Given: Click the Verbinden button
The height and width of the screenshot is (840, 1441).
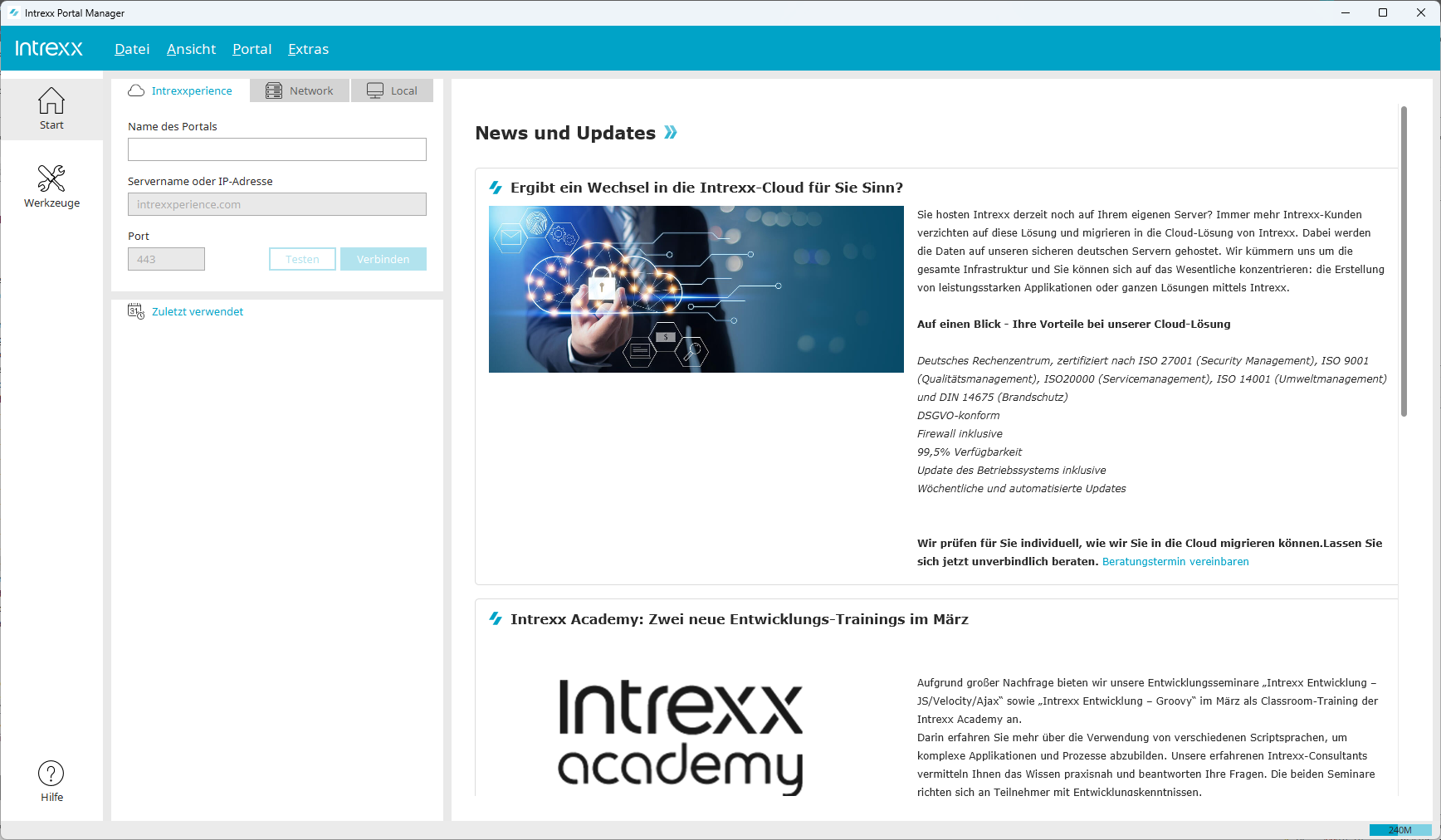Looking at the screenshot, I should (383, 259).
